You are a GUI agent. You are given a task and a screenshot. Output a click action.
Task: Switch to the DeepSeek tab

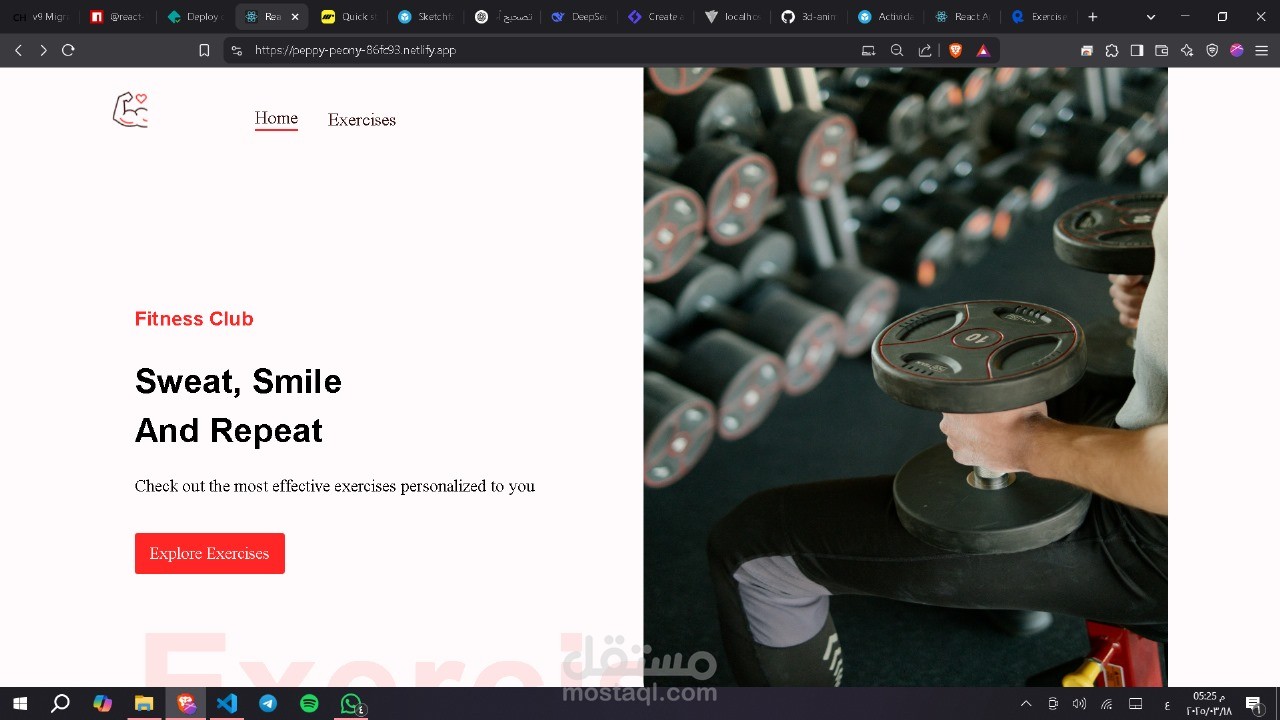pyautogui.click(x=578, y=16)
